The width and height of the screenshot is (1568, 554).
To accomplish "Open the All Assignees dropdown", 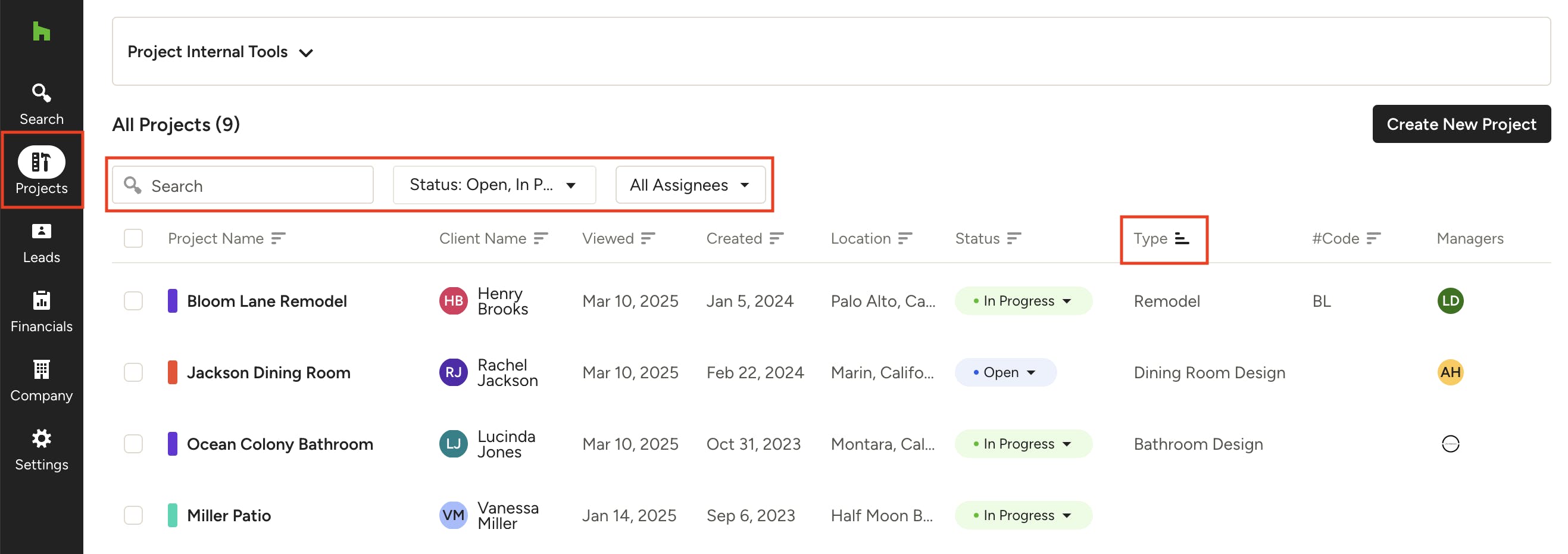I will click(x=691, y=185).
